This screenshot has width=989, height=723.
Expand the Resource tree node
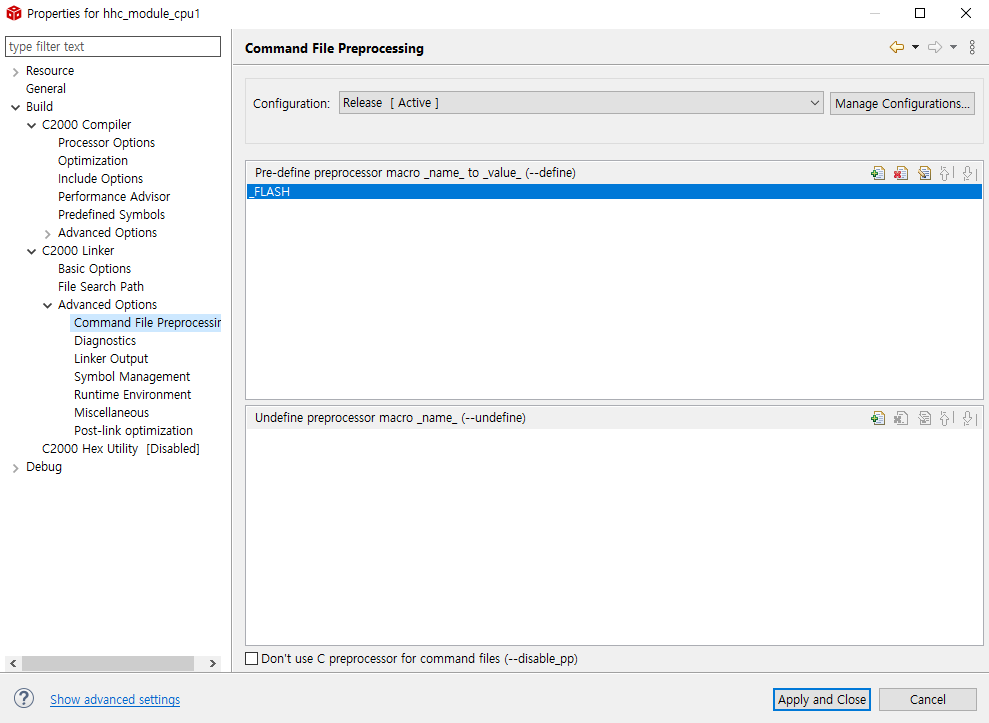point(16,71)
